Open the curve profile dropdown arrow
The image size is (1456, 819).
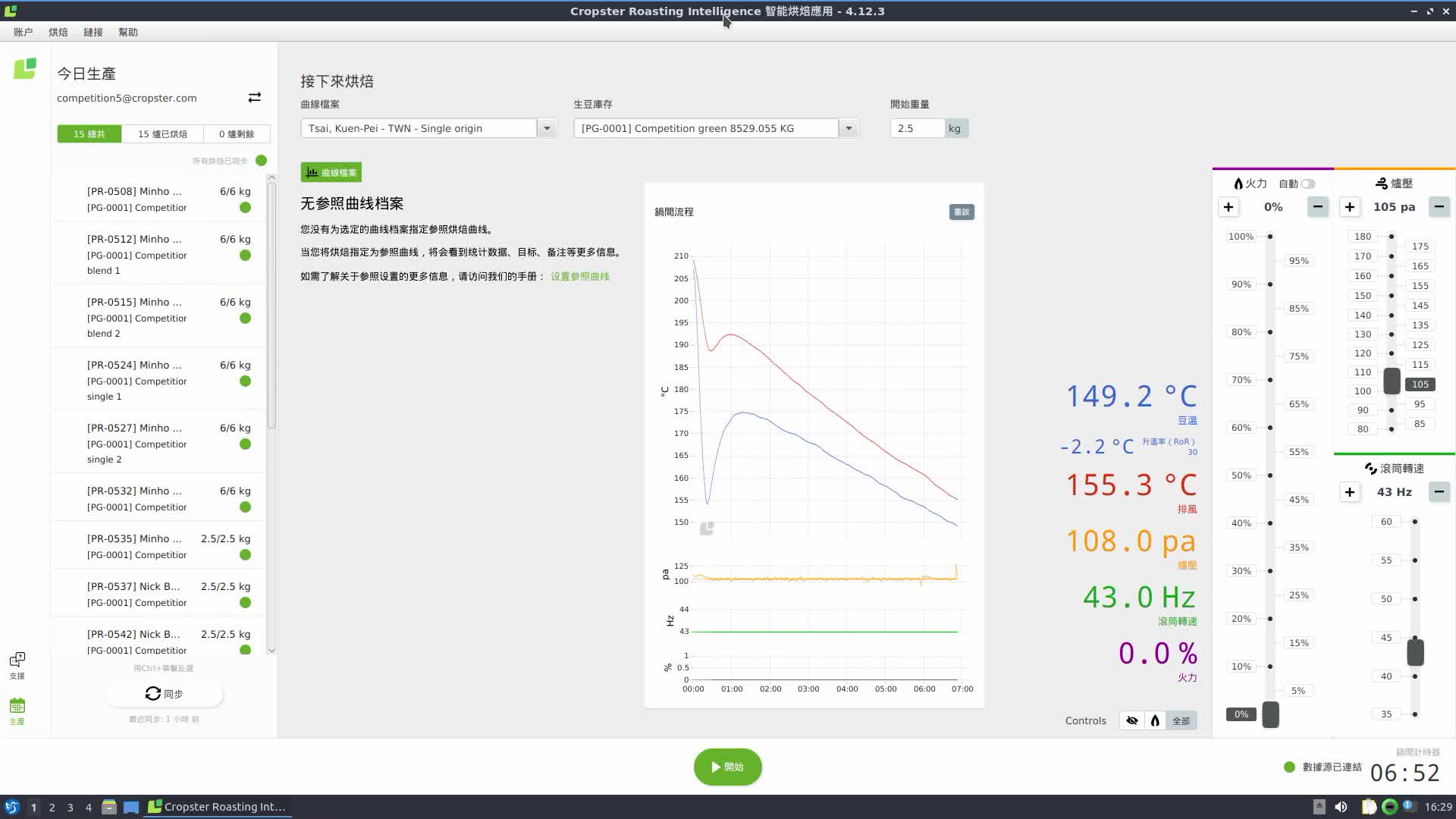(x=547, y=128)
